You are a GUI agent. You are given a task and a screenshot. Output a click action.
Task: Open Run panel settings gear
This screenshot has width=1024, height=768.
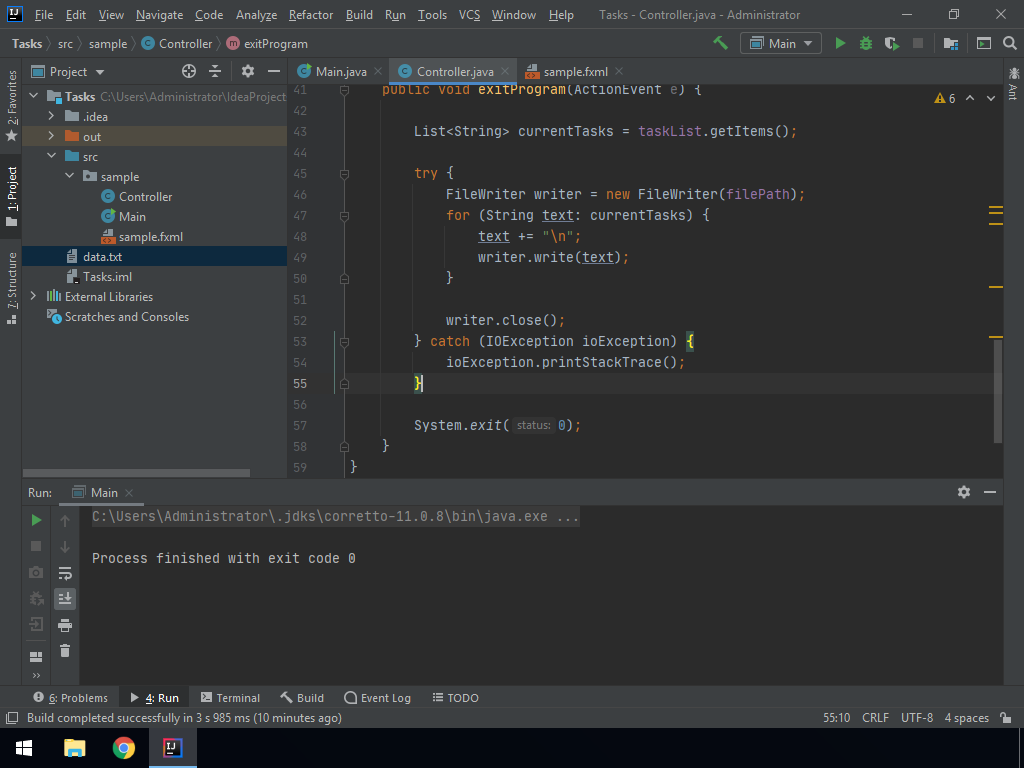coord(964,492)
